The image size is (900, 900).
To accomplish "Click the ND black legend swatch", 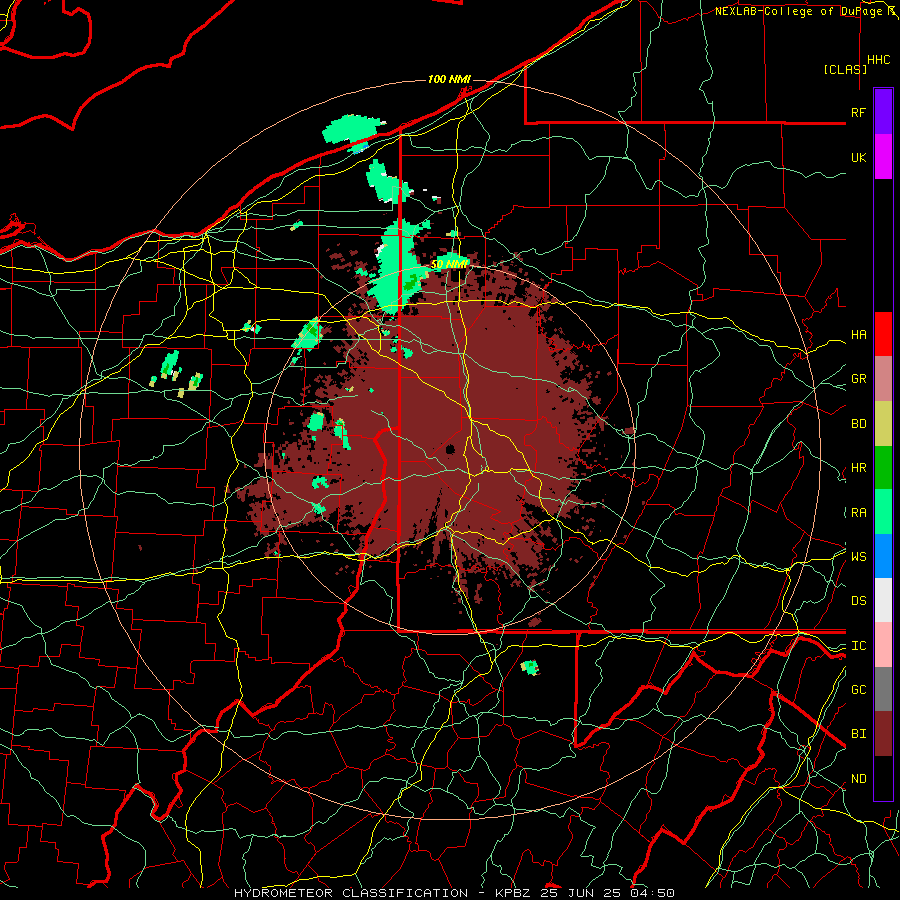I will pyautogui.click(x=883, y=778).
